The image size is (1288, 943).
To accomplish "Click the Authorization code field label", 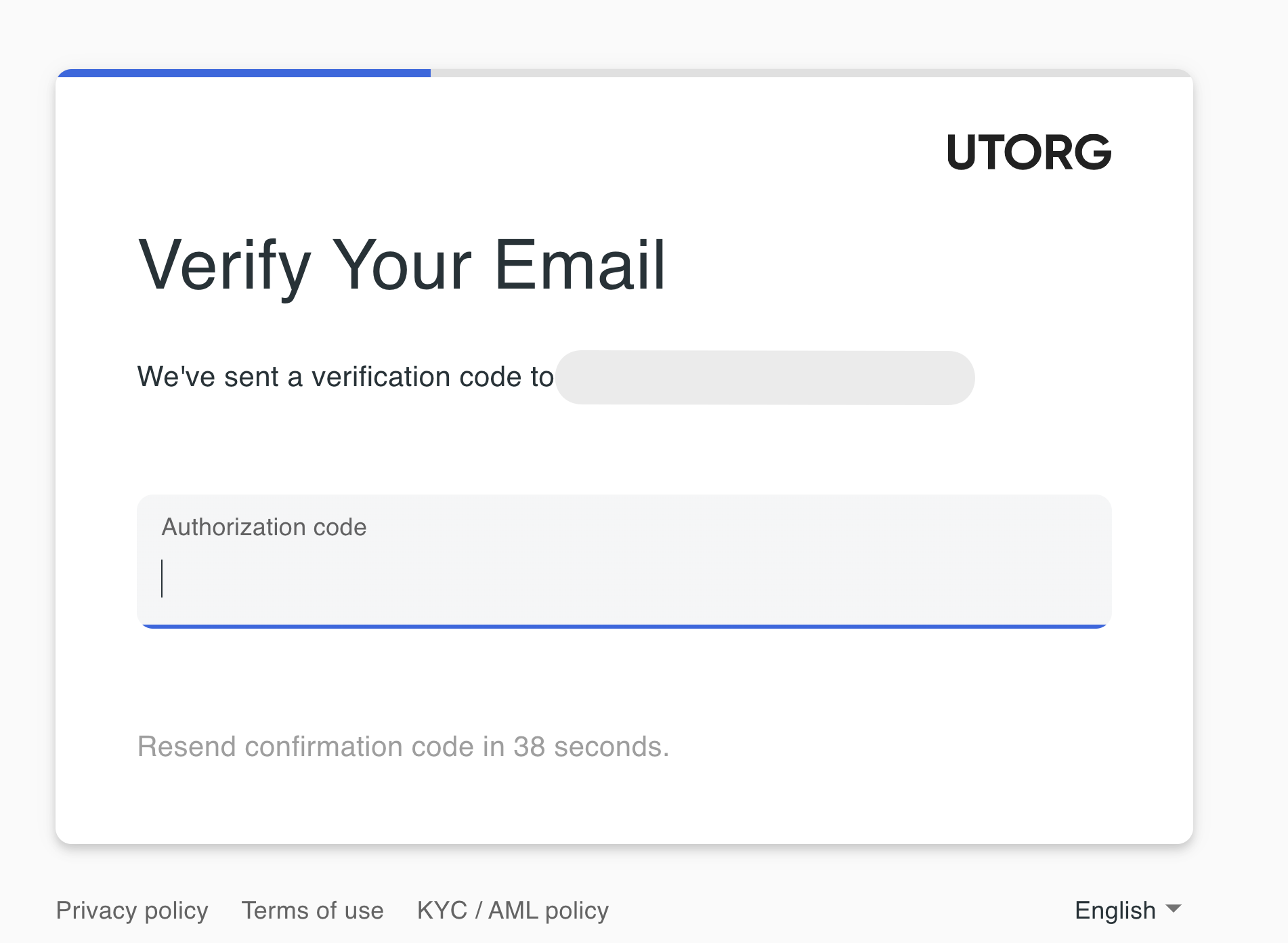I will 264,527.
